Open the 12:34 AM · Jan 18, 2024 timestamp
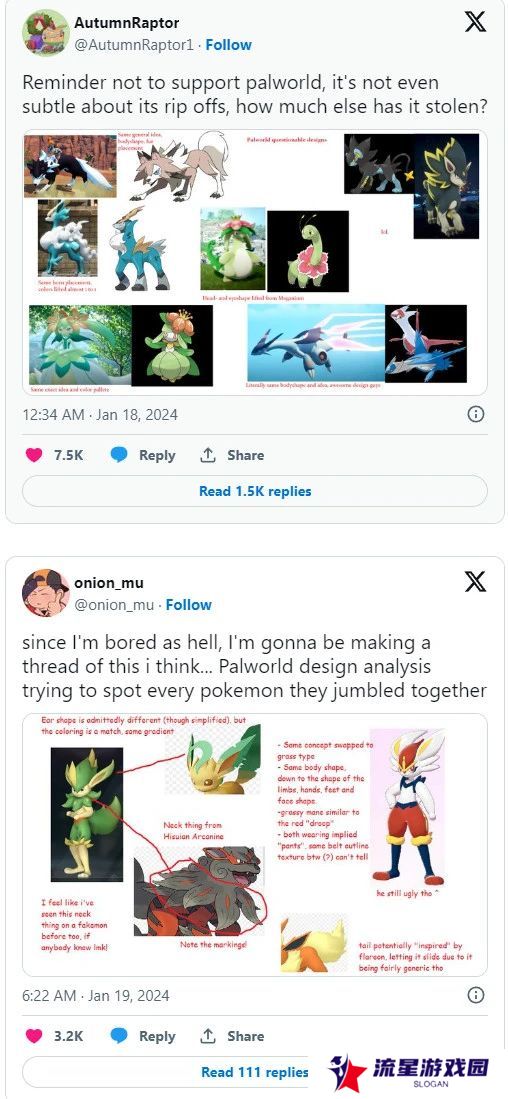The width and height of the screenshot is (508, 1099). point(100,414)
